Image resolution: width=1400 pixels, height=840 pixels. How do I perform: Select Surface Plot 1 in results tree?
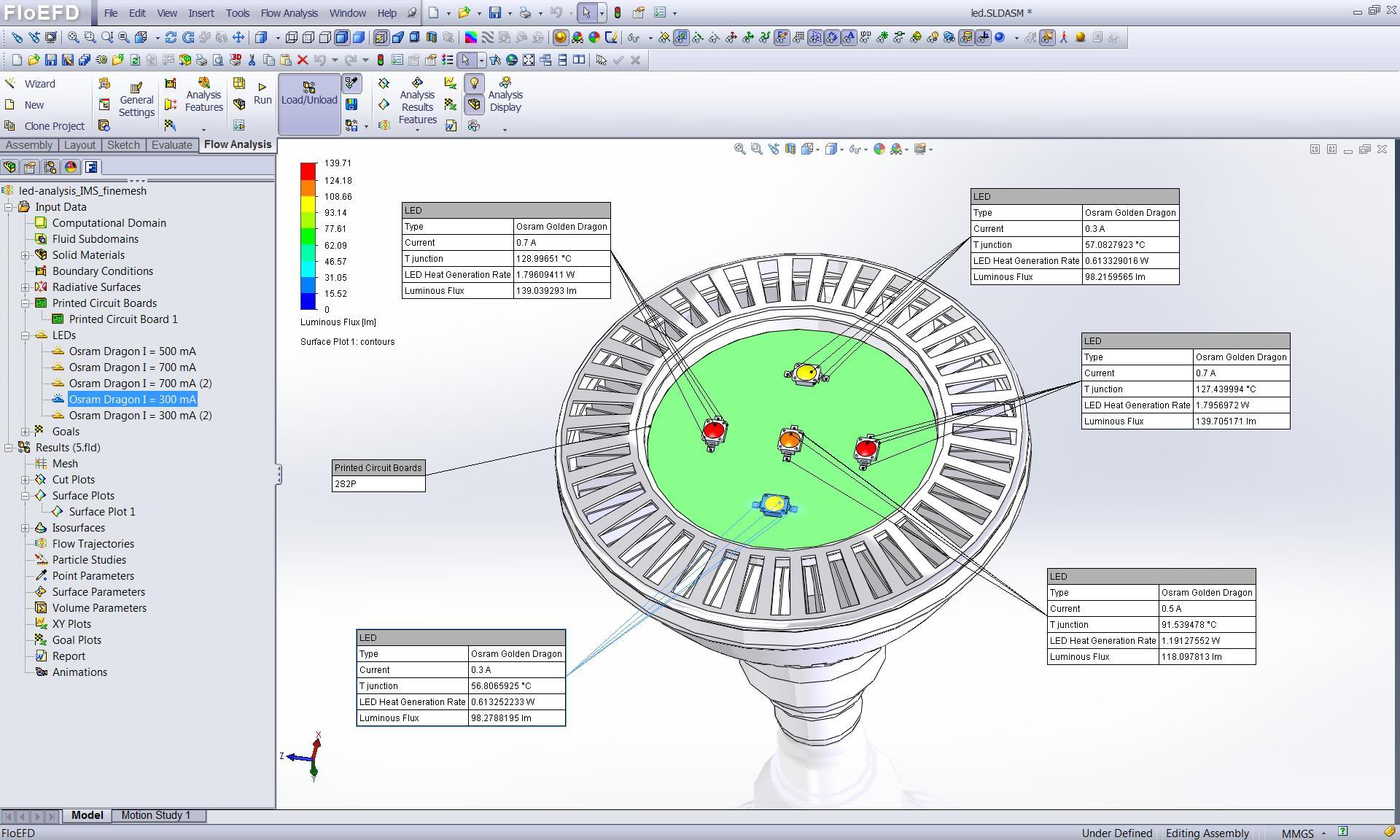[102, 512]
